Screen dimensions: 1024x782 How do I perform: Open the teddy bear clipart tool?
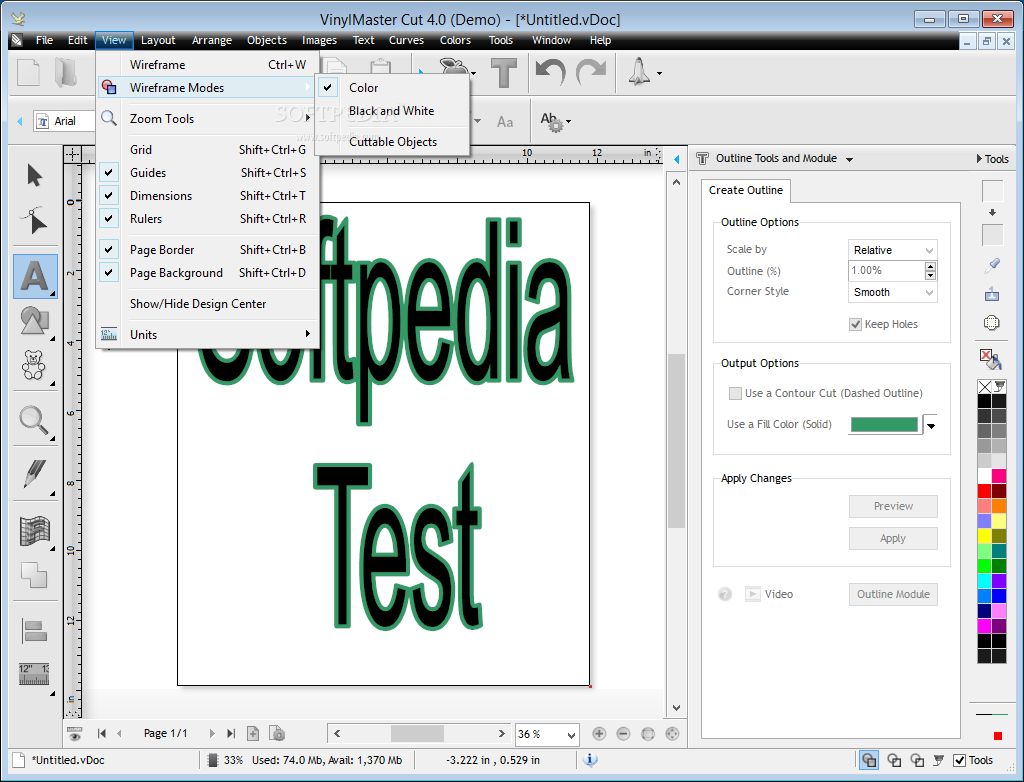pyautogui.click(x=33, y=365)
